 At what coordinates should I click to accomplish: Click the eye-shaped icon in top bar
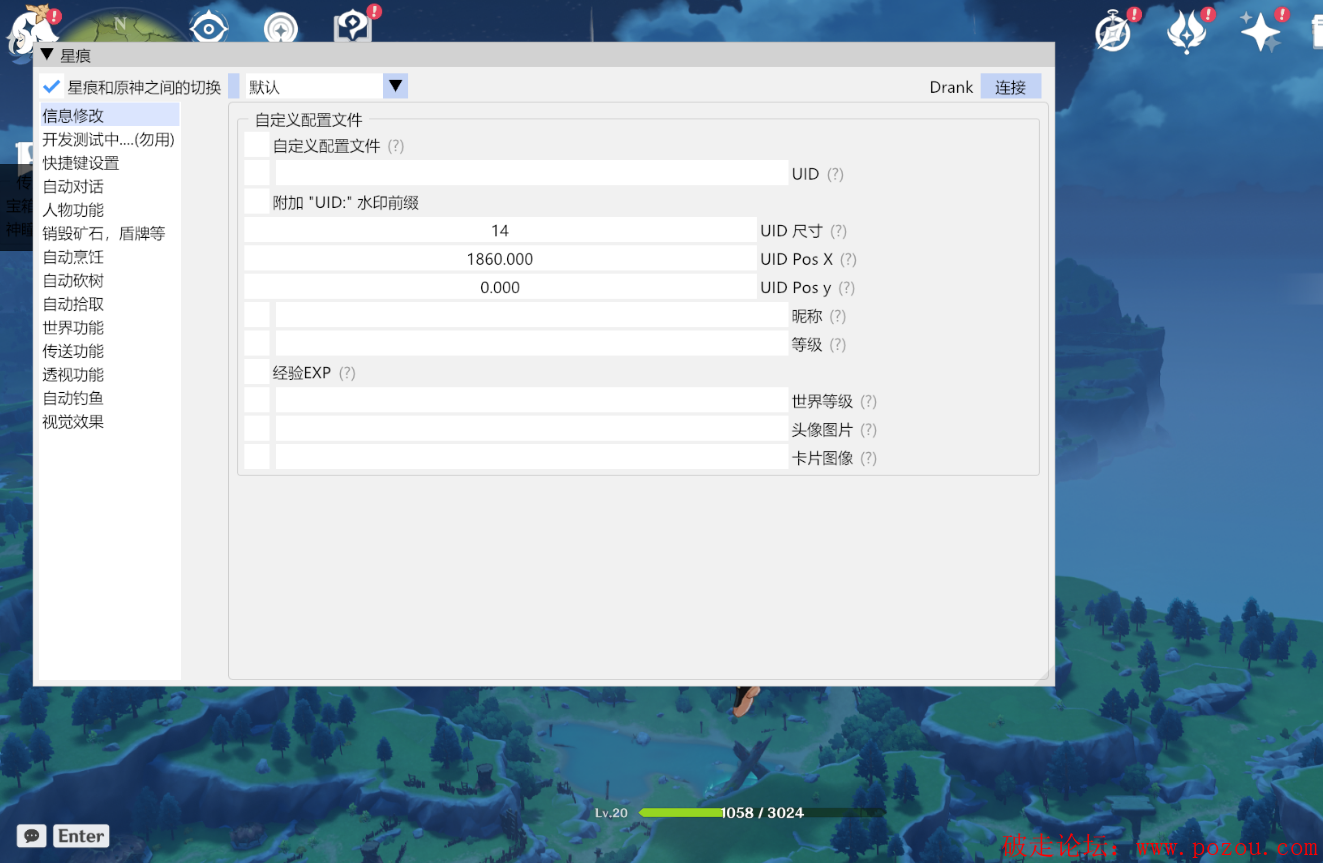[x=208, y=27]
